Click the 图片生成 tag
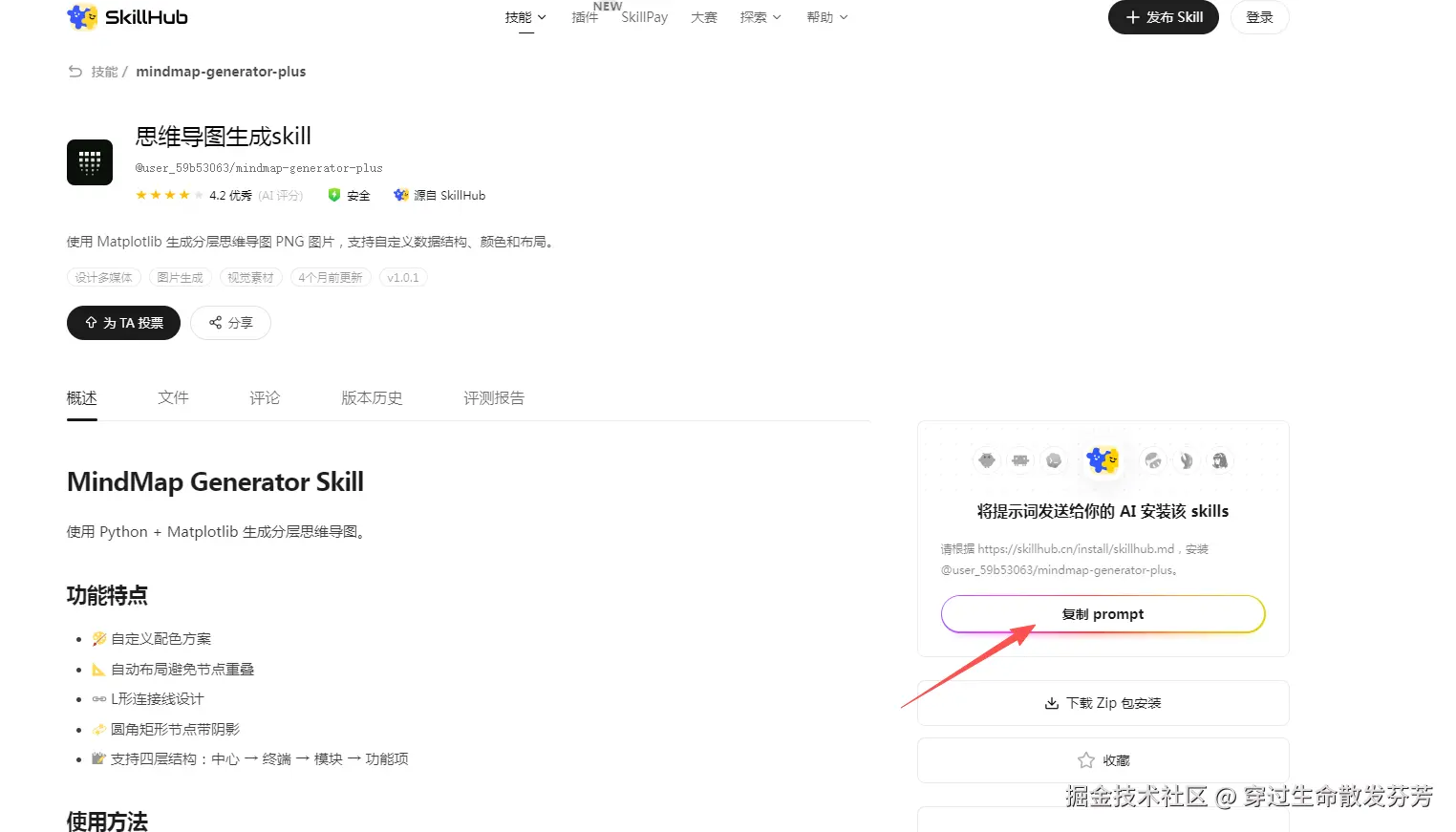Image resolution: width=1456 pixels, height=832 pixels. [x=181, y=278]
